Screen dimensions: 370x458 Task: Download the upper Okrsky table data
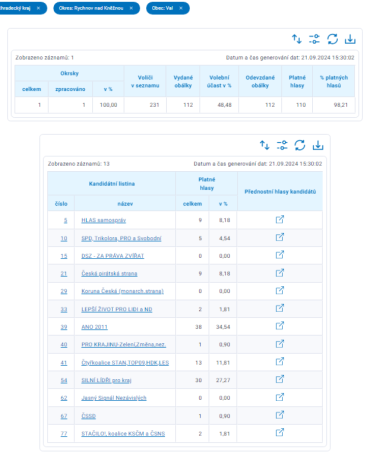[350, 39]
